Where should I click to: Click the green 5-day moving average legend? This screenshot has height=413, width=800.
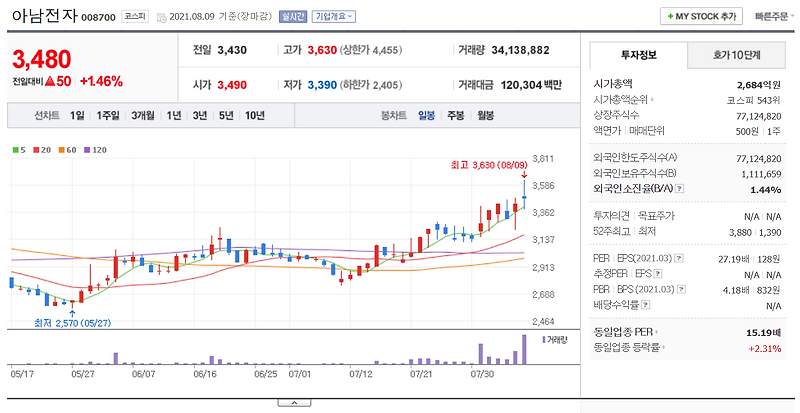(x=19, y=150)
